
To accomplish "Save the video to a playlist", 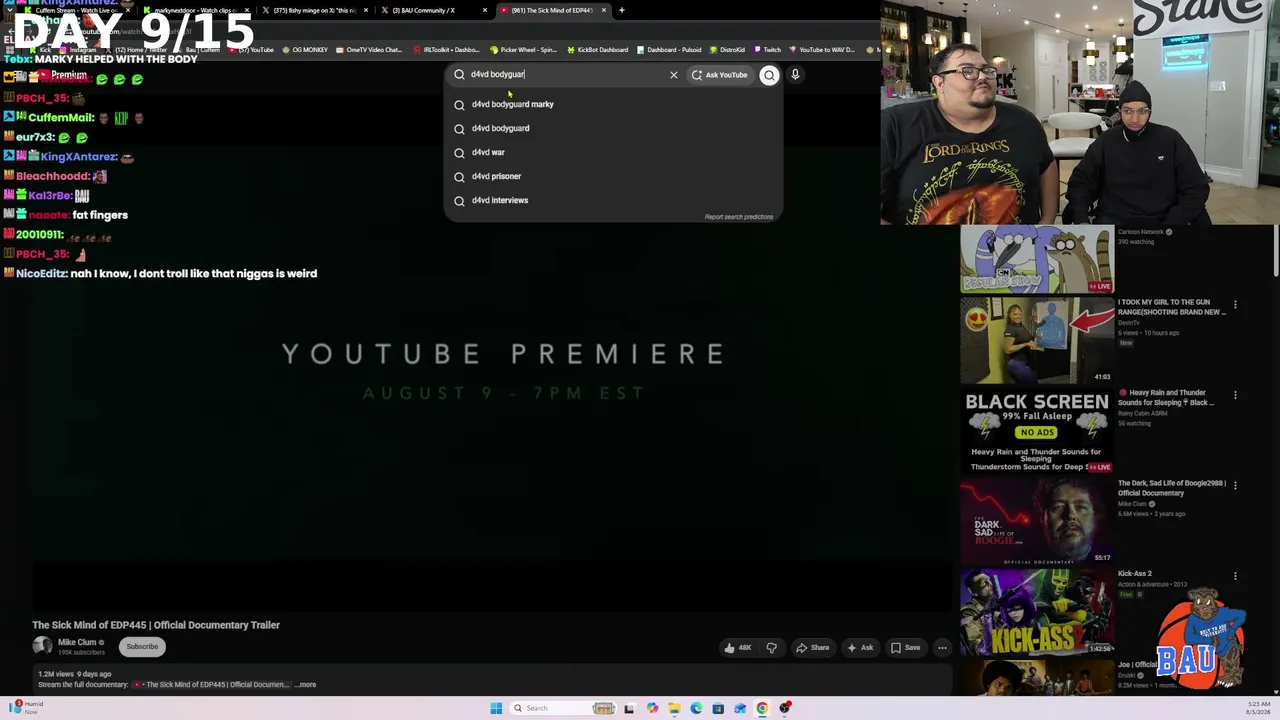I will tap(905, 648).
